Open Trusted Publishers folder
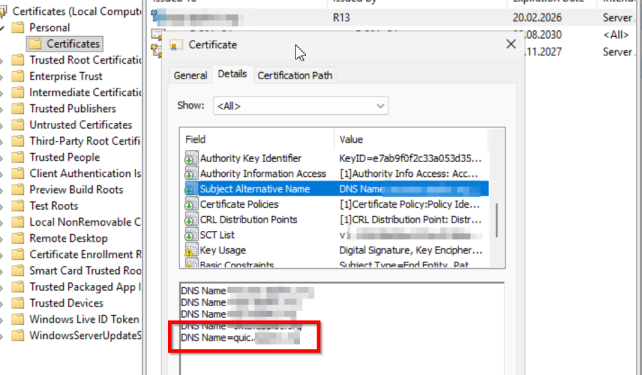 click(72, 108)
